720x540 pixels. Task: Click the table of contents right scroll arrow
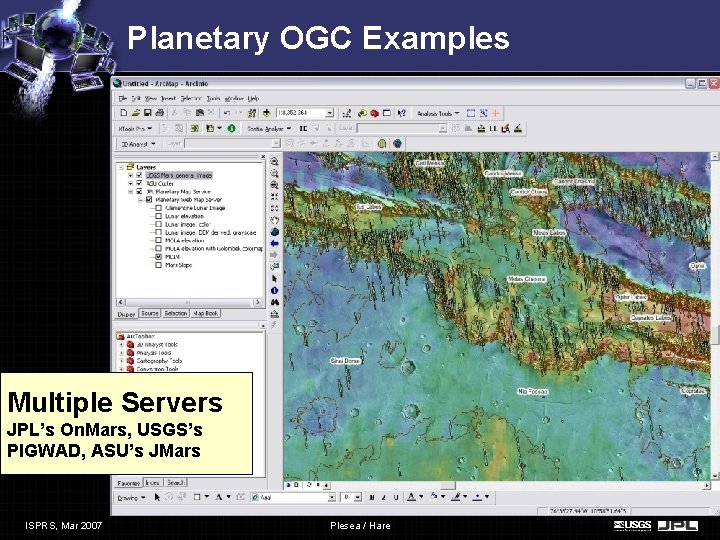pyautogui.click(x=258, y=302)
